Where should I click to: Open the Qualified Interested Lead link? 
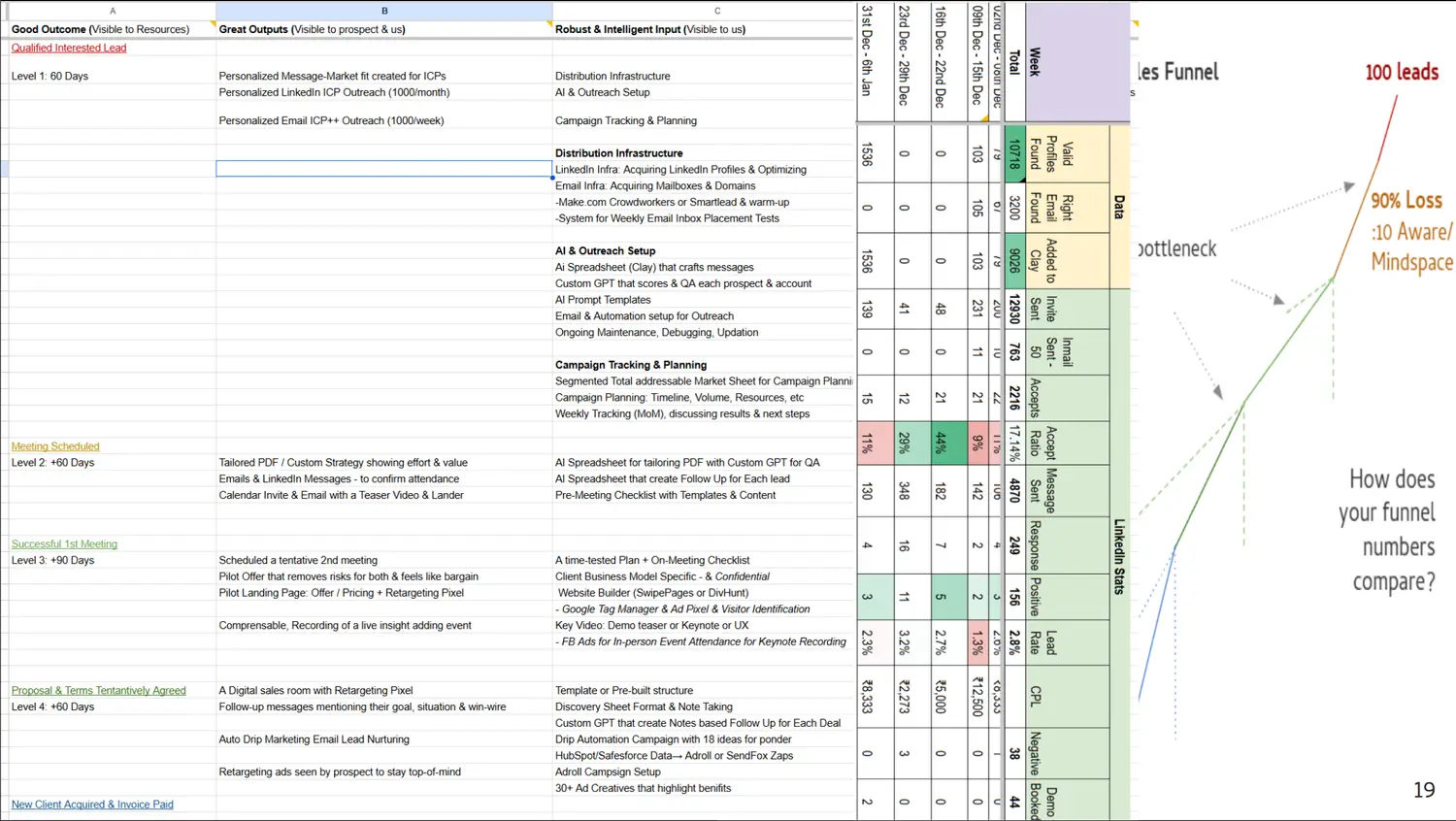coord(69,48)
